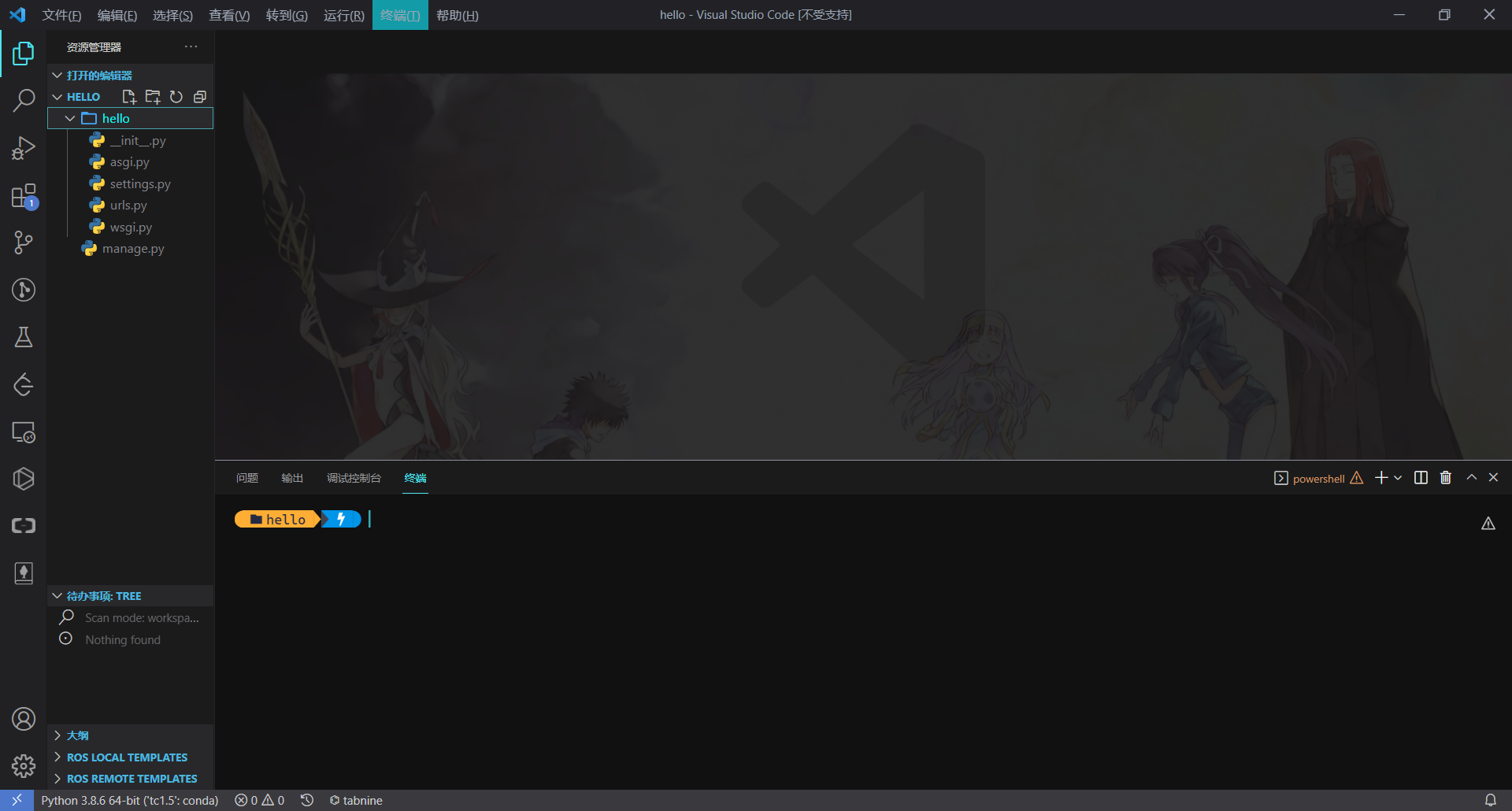Open errors and warnings status indicator
The height and width of the screenshot is (811, 1512).
(260, 800)
